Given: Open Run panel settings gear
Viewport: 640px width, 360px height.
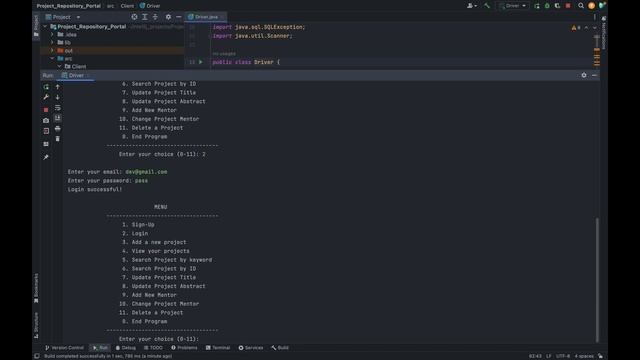Looking at the screenshot, I should [584, 75].
